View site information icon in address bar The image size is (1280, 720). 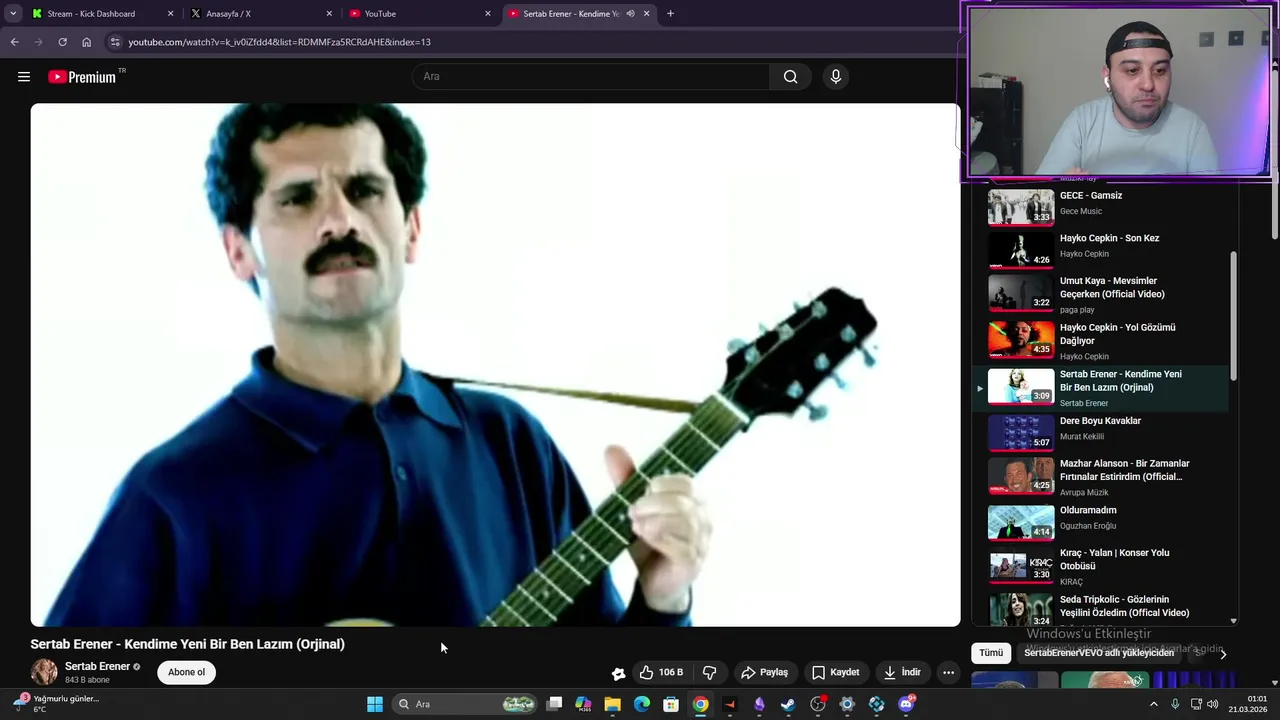[x=115, y=42]
